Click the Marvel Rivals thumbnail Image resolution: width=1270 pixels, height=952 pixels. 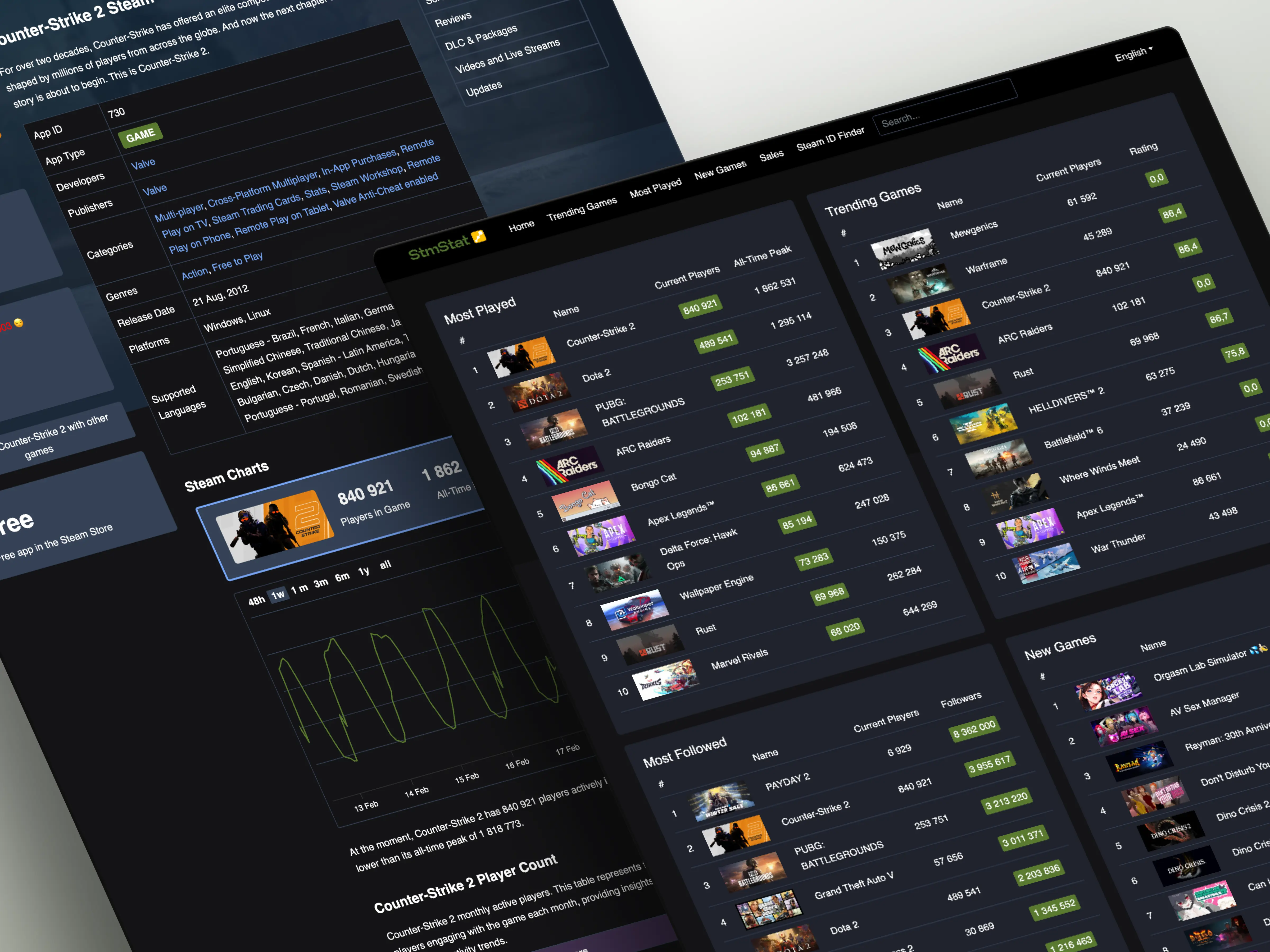click(x=666, y=680)
